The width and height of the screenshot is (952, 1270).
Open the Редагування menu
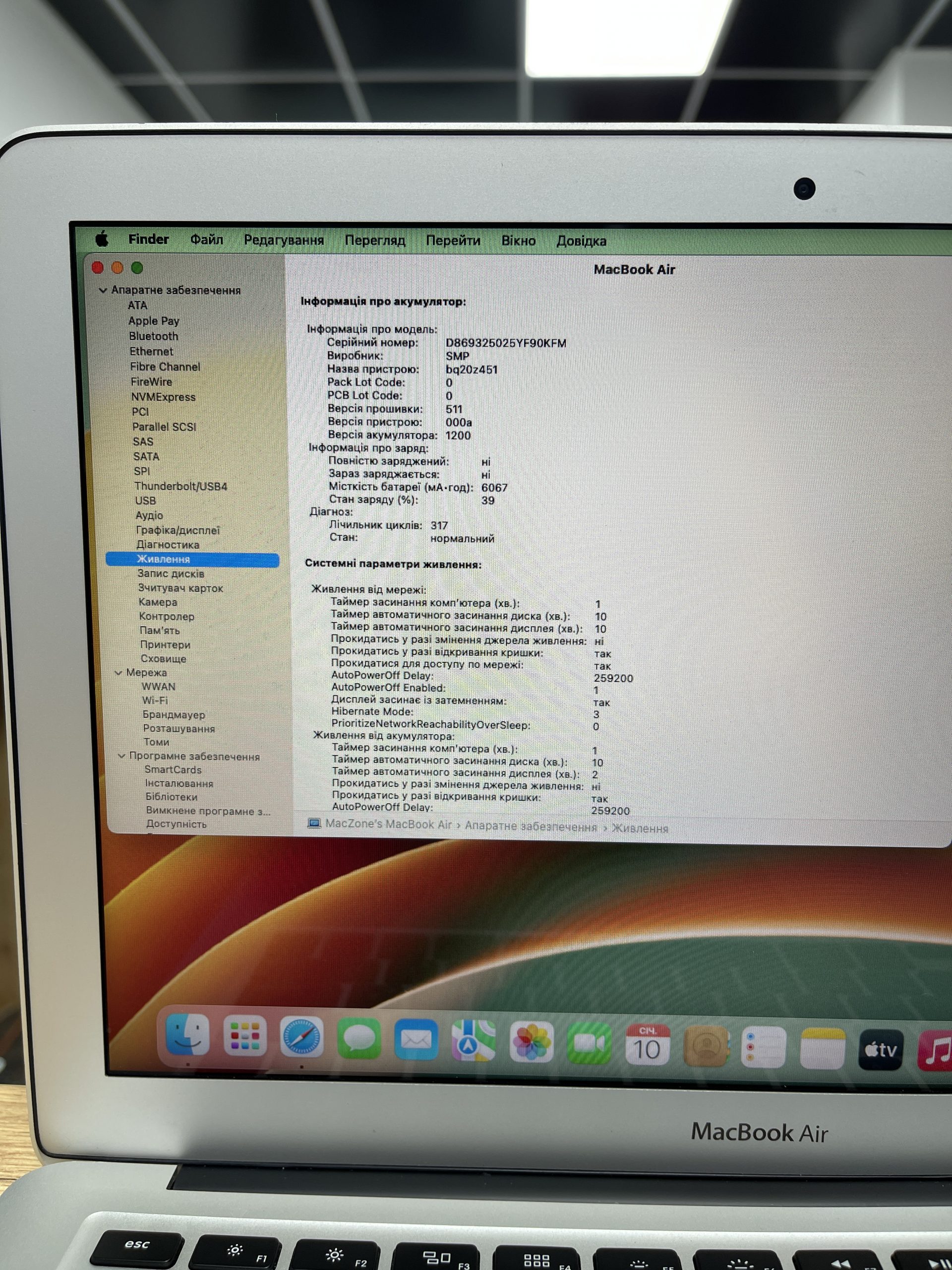tap(284, 240)
